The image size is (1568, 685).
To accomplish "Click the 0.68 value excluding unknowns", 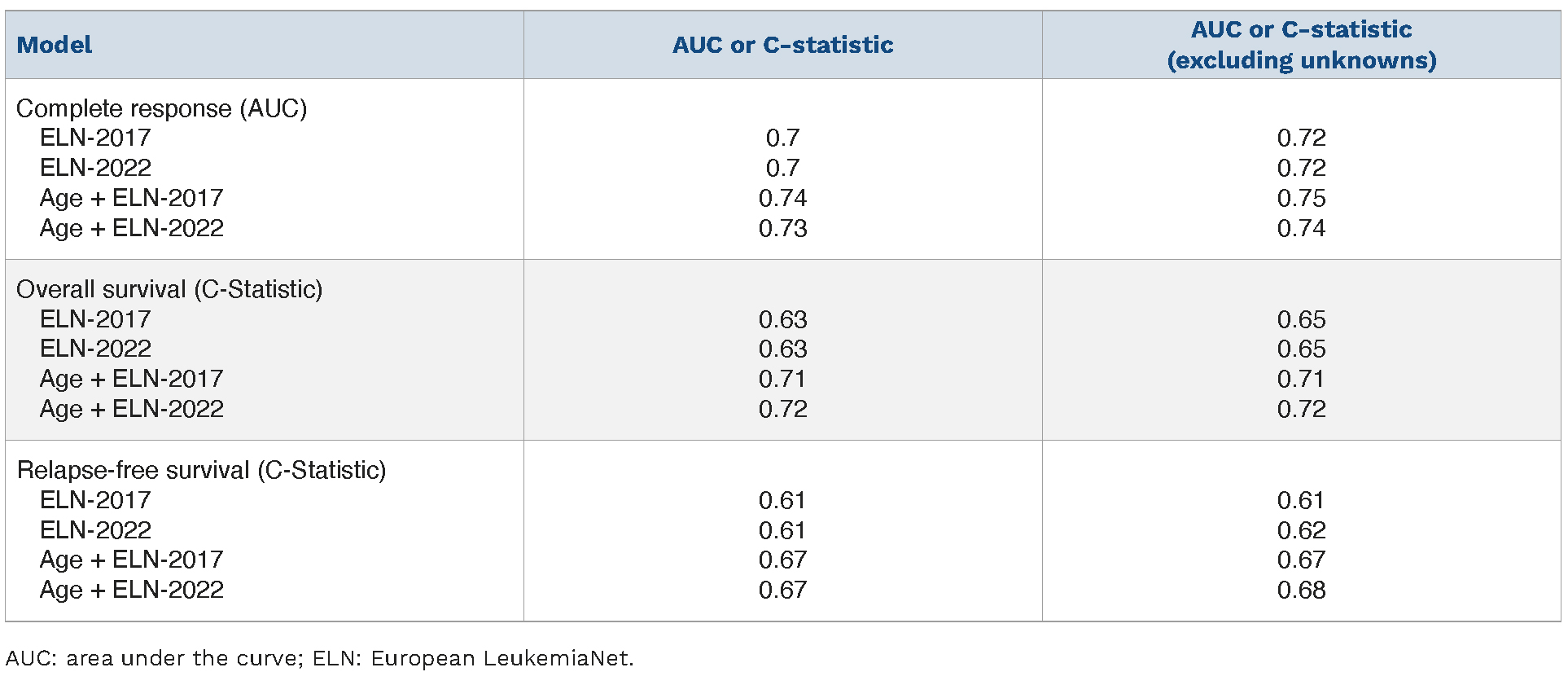I will (x=1301, y=590).
